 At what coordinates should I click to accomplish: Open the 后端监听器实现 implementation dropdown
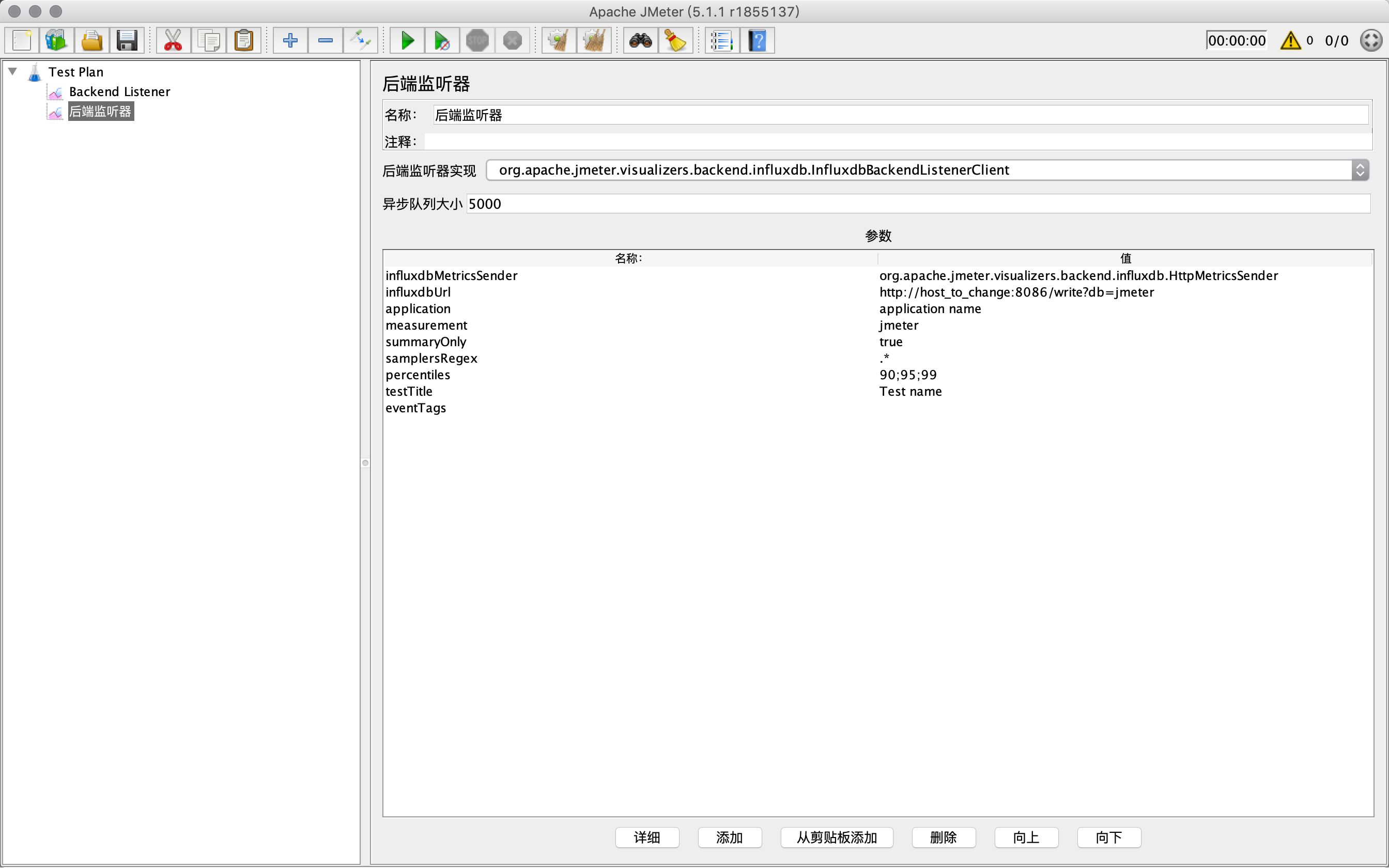coord(927,170)
